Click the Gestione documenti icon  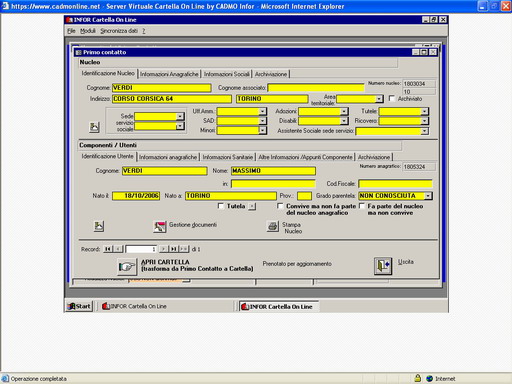pyautogui.click(x=160, y=226)
